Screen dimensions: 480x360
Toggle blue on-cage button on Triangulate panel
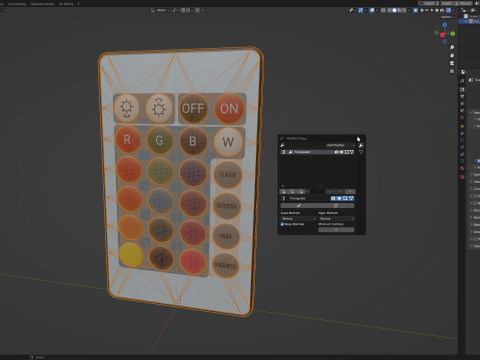click(352, 198)
